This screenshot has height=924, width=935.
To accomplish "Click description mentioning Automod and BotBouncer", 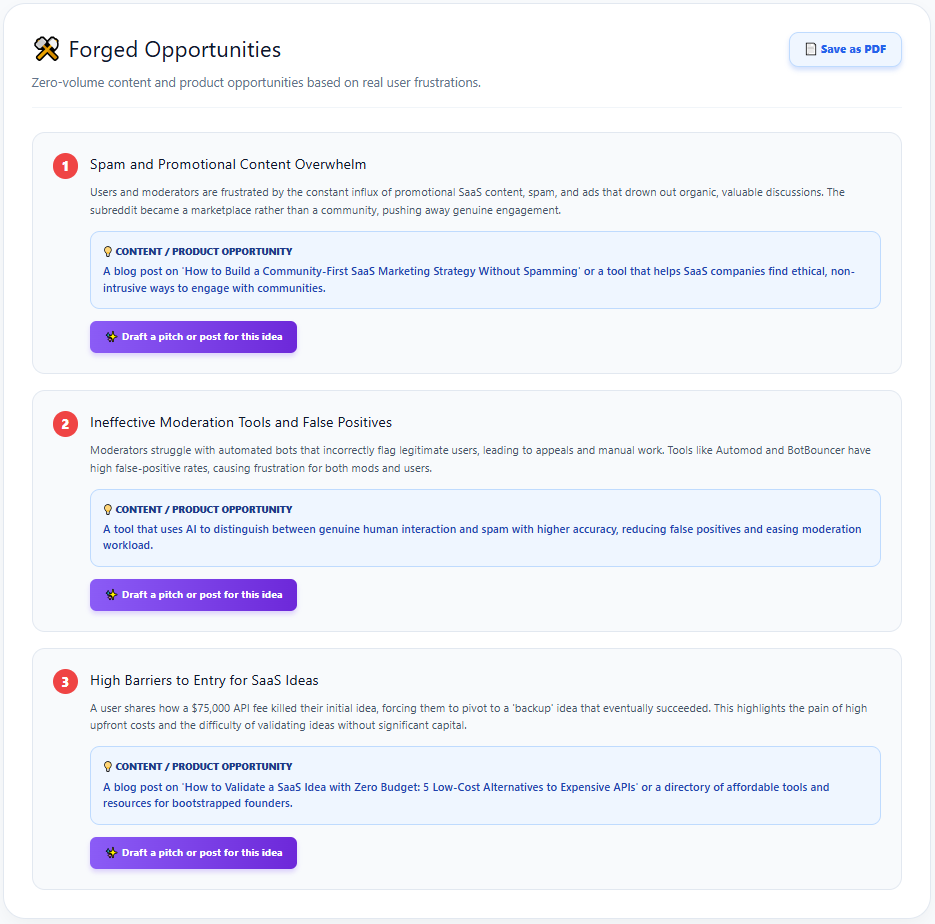I will point(480,459).
